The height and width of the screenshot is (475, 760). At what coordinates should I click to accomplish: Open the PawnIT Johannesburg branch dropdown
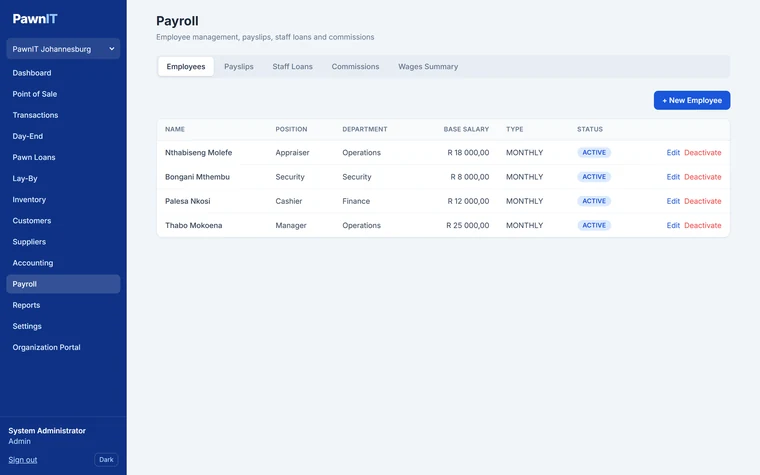tap(63, 49)
